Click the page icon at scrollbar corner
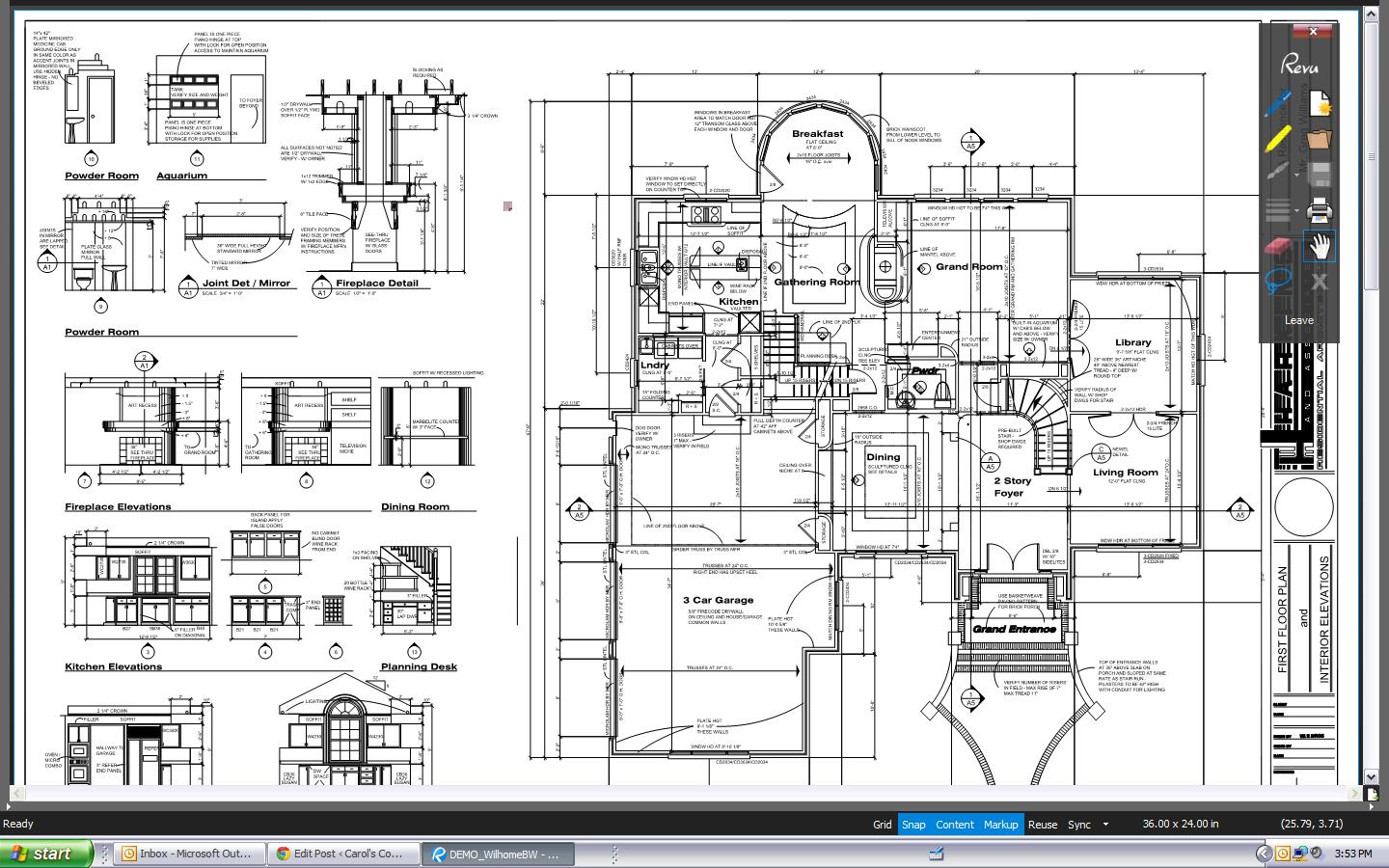The width and height of the screenshot is (1389, 868). pyautogui.click(x=1373, y=794)
